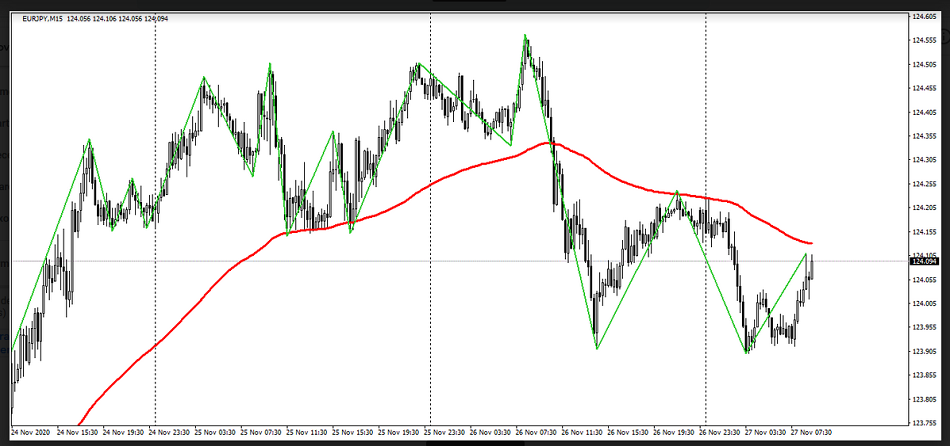
Task: Click the 25 Nov 07:30 time label
Action: [260, 435]
